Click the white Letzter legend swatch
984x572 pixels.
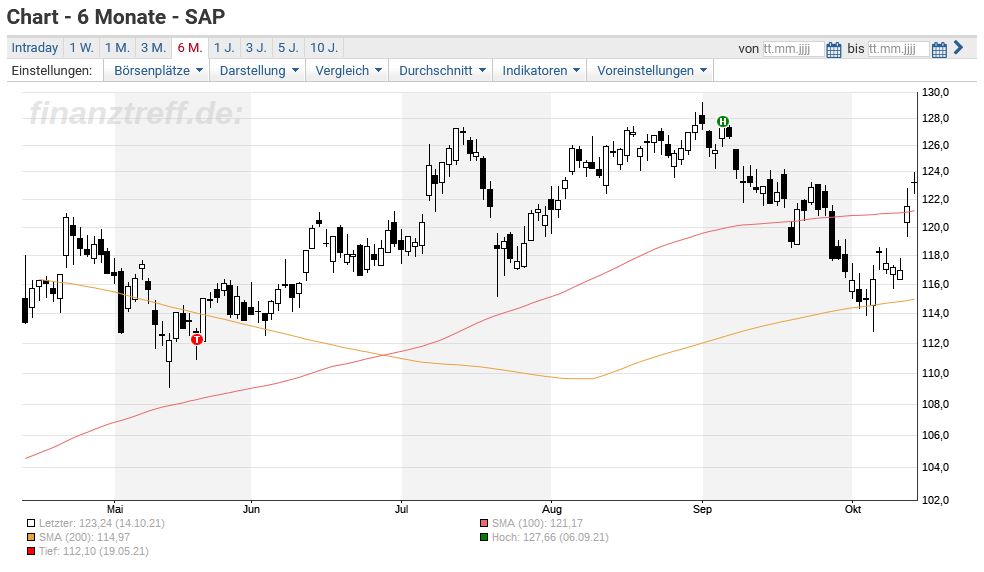pos(31,523)
